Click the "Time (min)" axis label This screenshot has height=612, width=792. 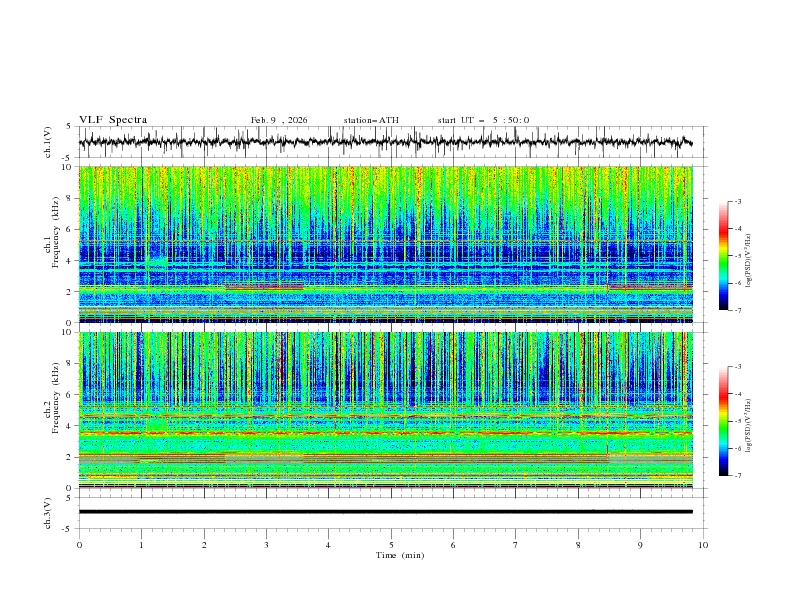tap(399, 554)
